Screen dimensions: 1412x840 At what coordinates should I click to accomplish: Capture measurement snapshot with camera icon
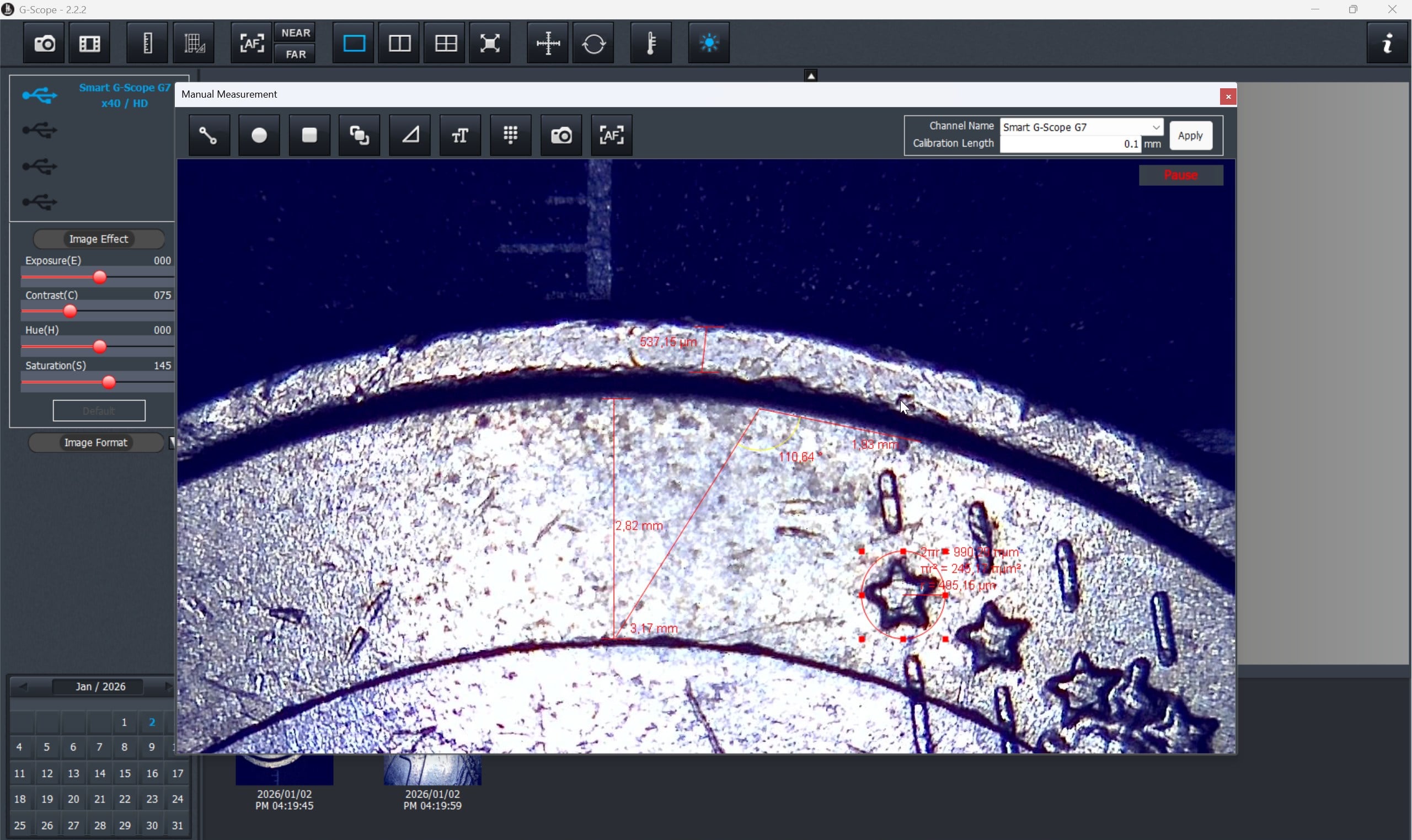click(x=561, y=135)
